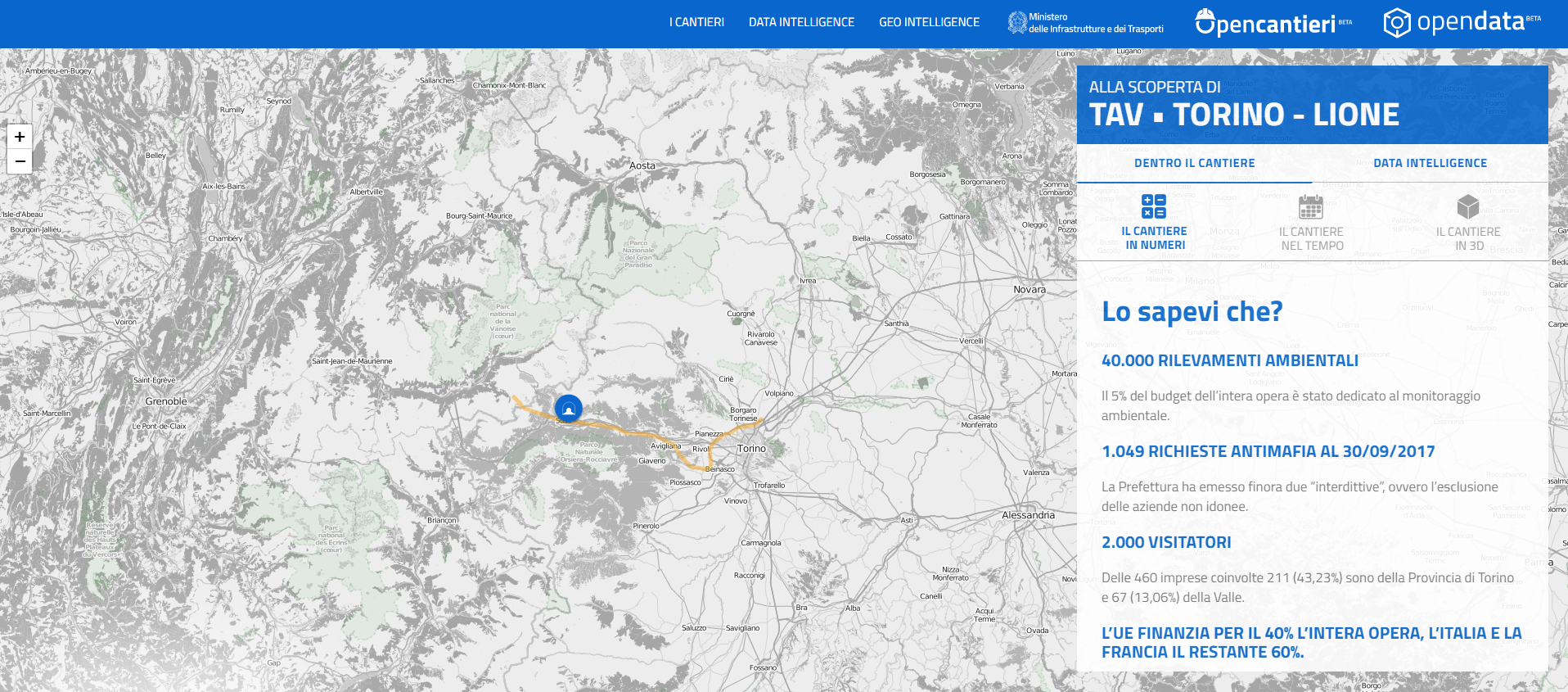Image resolution: width=1568 pixels, height=692 pixels.
Task: Click the 2.000 Visitatori heading
Action: point(1166,542)
